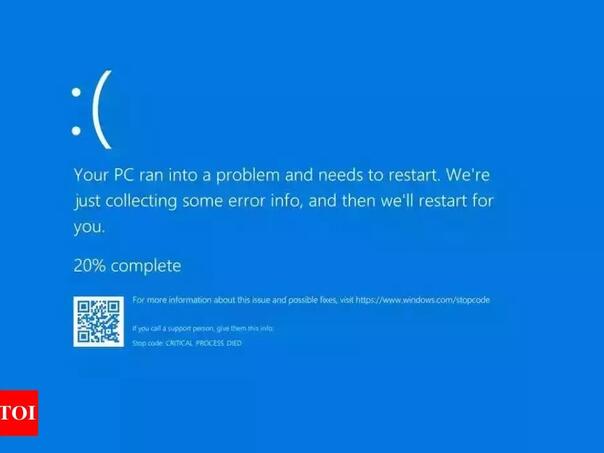Click the '20% complete' progress text
The image size is (604, 453).
coord(127,266)
